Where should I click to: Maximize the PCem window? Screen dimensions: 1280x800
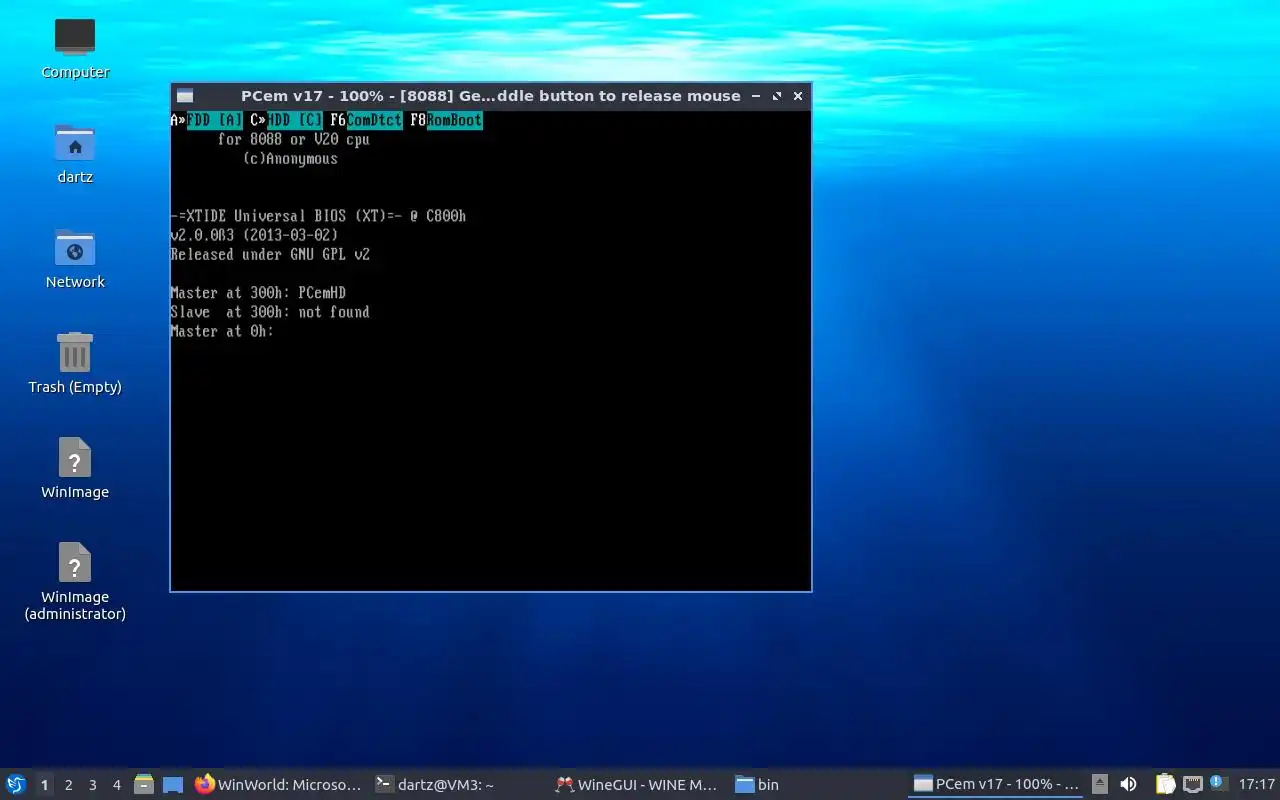pyautogui.click(x=777, y=96)
